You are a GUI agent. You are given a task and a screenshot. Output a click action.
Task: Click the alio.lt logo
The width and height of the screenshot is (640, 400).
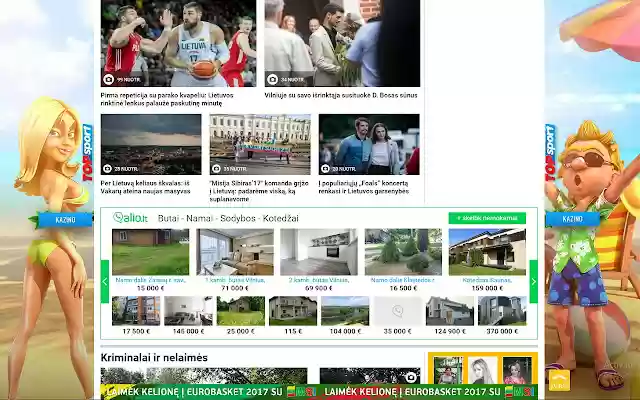click(x=131, y=218)
